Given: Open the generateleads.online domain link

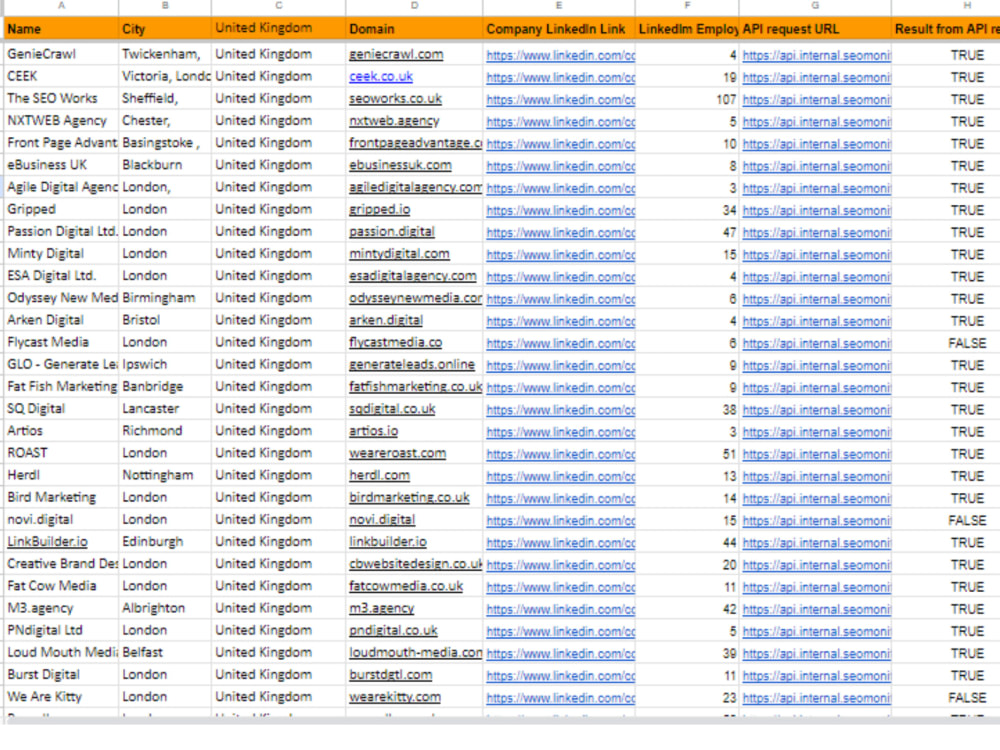Looking at the screenshot, I should point(412,365).
